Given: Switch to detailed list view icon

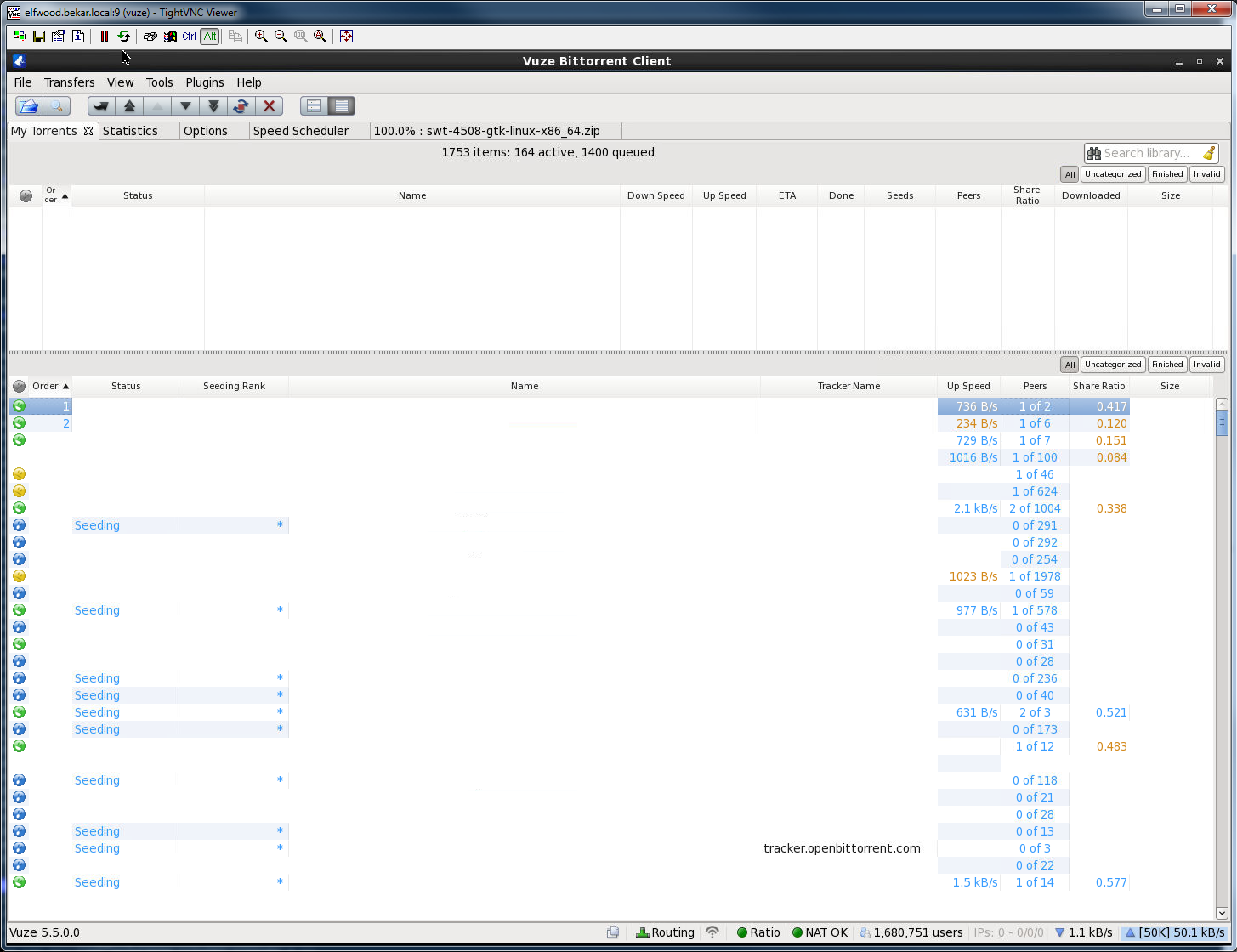Looking at the screenshot, I should 342,106.
